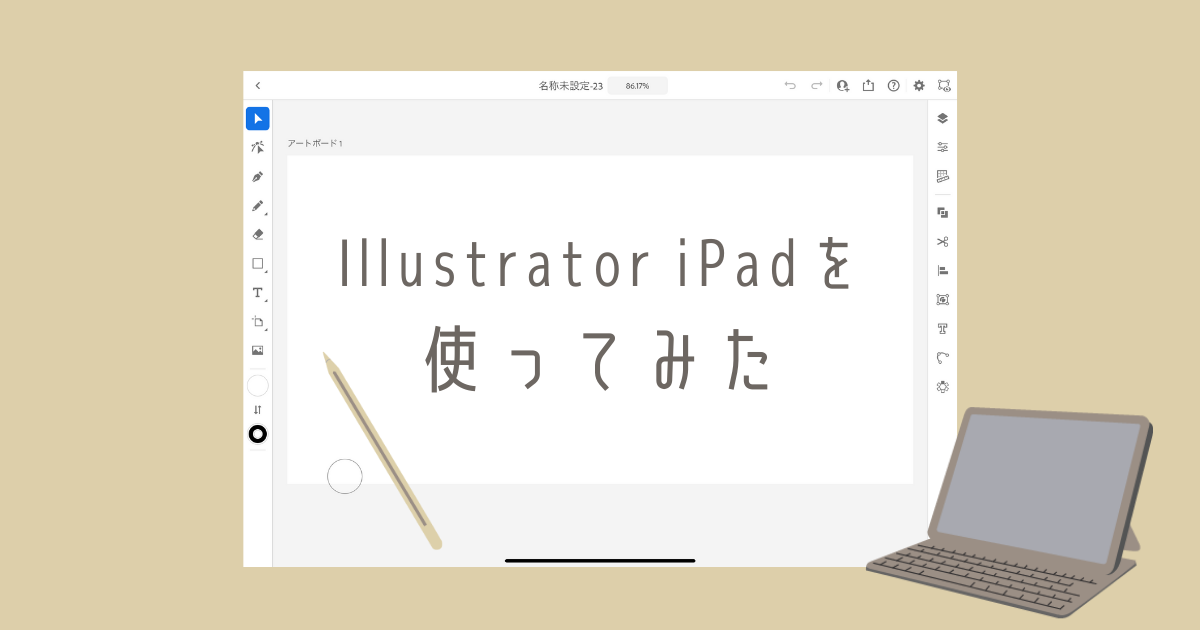Open the Place image tool
The height and width of the screenshot is (630, 1200).
[x=258, y=351]
